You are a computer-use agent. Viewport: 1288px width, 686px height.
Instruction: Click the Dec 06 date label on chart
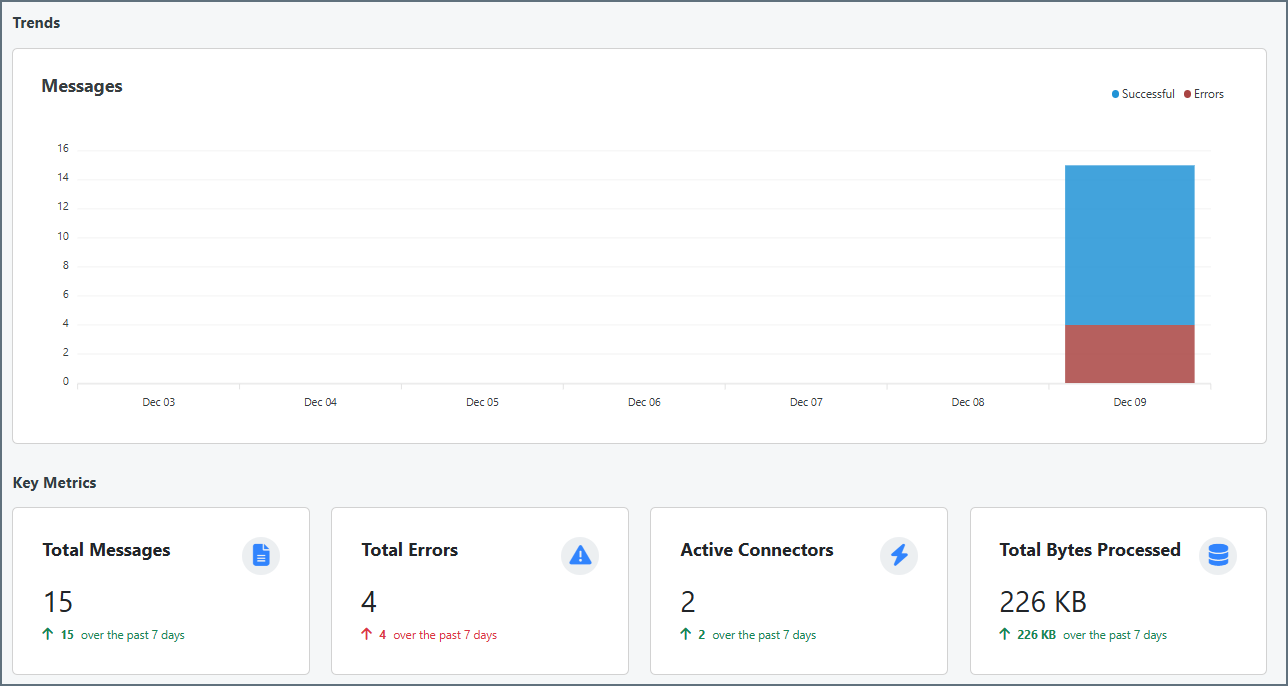click(x=644, y=402)
